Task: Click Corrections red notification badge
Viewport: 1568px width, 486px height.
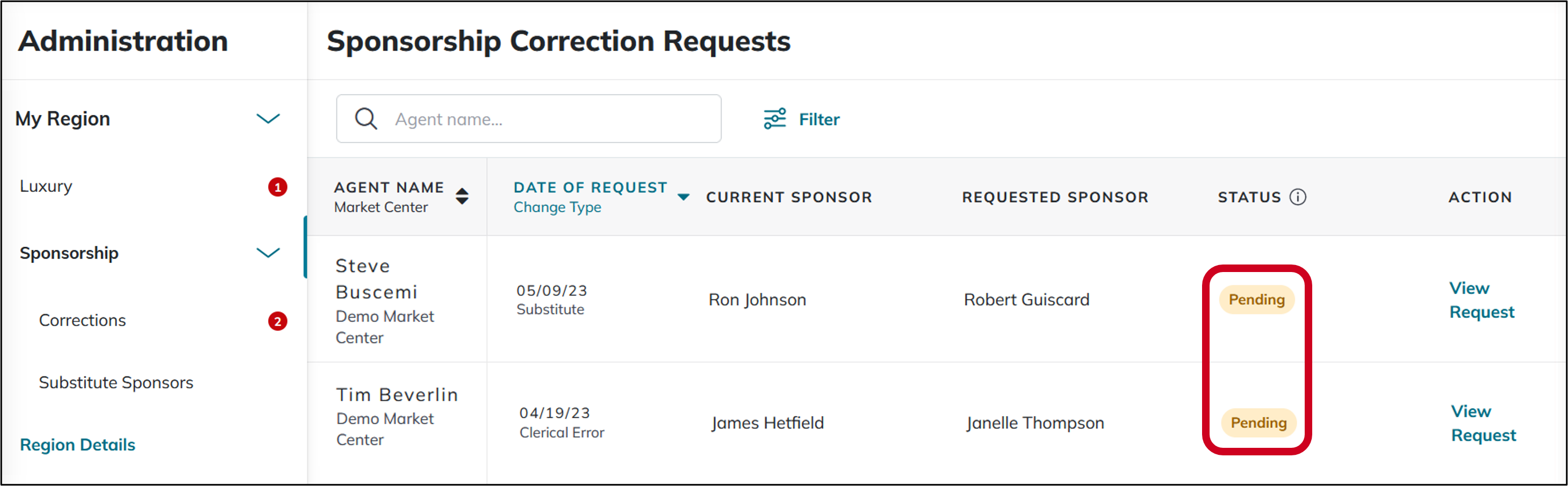Action: (x=278, y=321)
